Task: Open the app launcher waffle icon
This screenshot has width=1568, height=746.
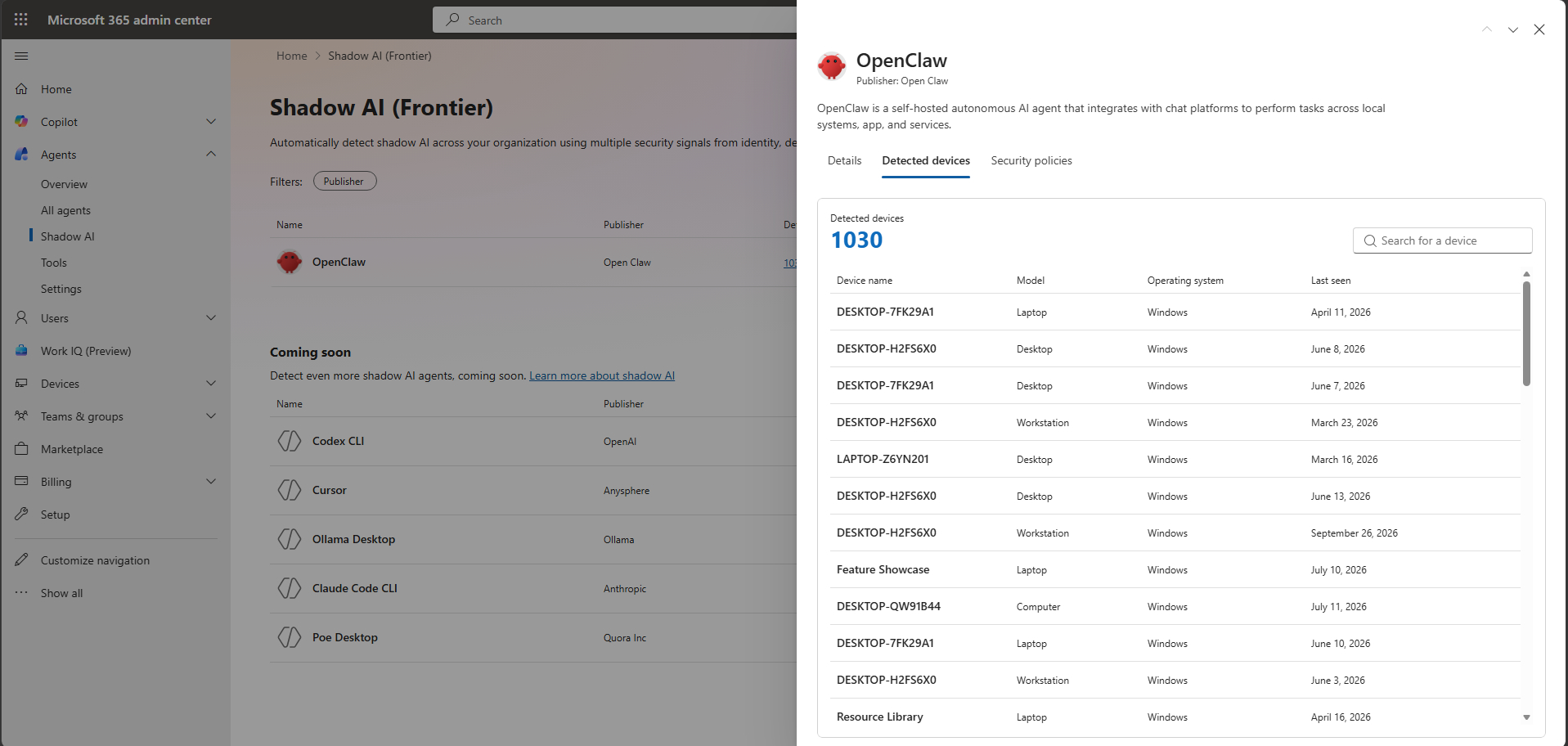Action: click(21, 20)
